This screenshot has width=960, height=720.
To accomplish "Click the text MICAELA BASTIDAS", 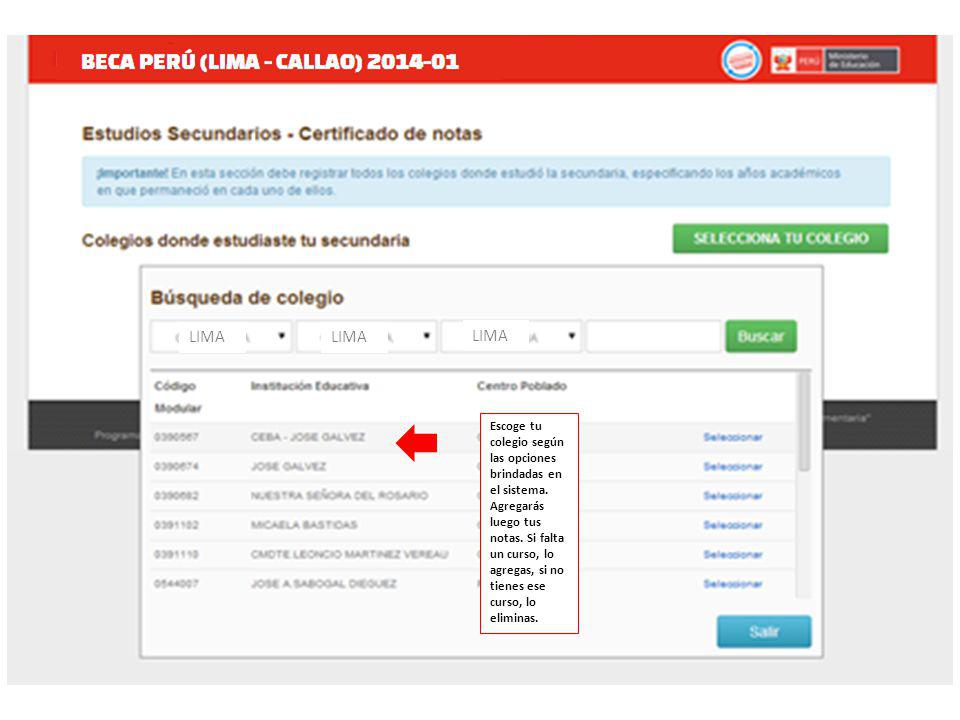I will 304,525.
